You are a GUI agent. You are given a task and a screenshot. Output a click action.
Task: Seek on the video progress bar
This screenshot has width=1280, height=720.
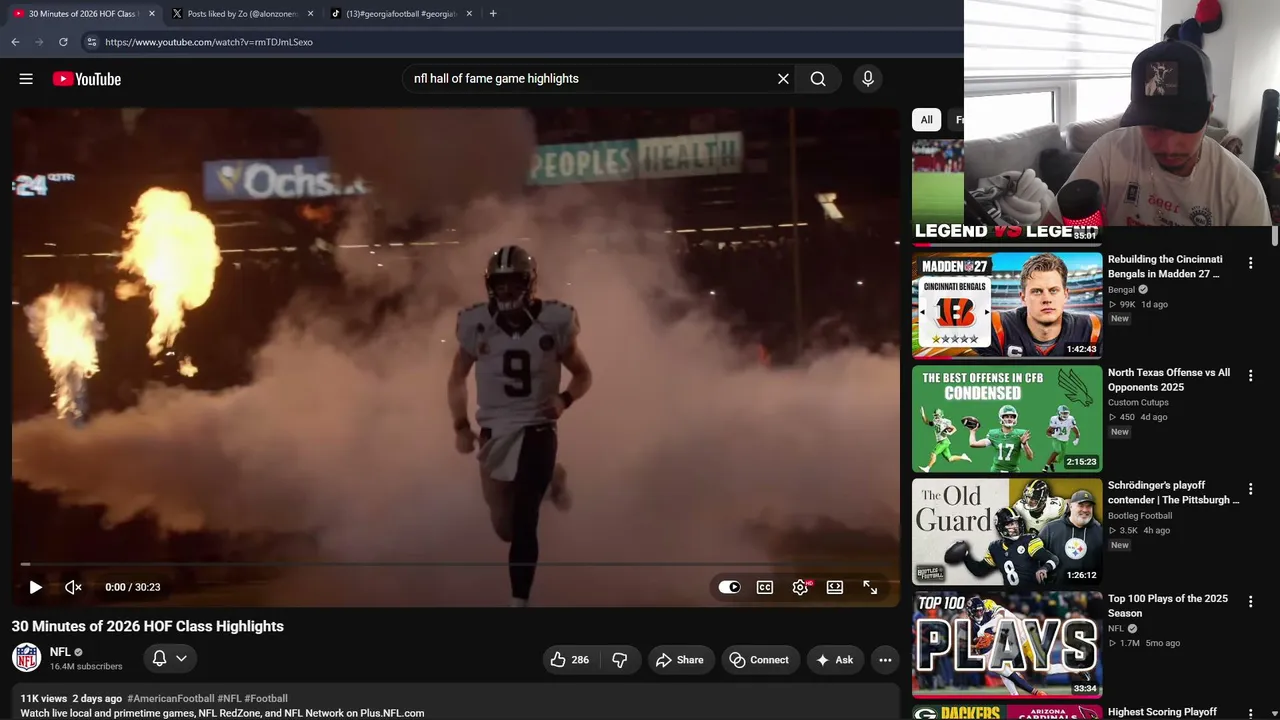456,564
